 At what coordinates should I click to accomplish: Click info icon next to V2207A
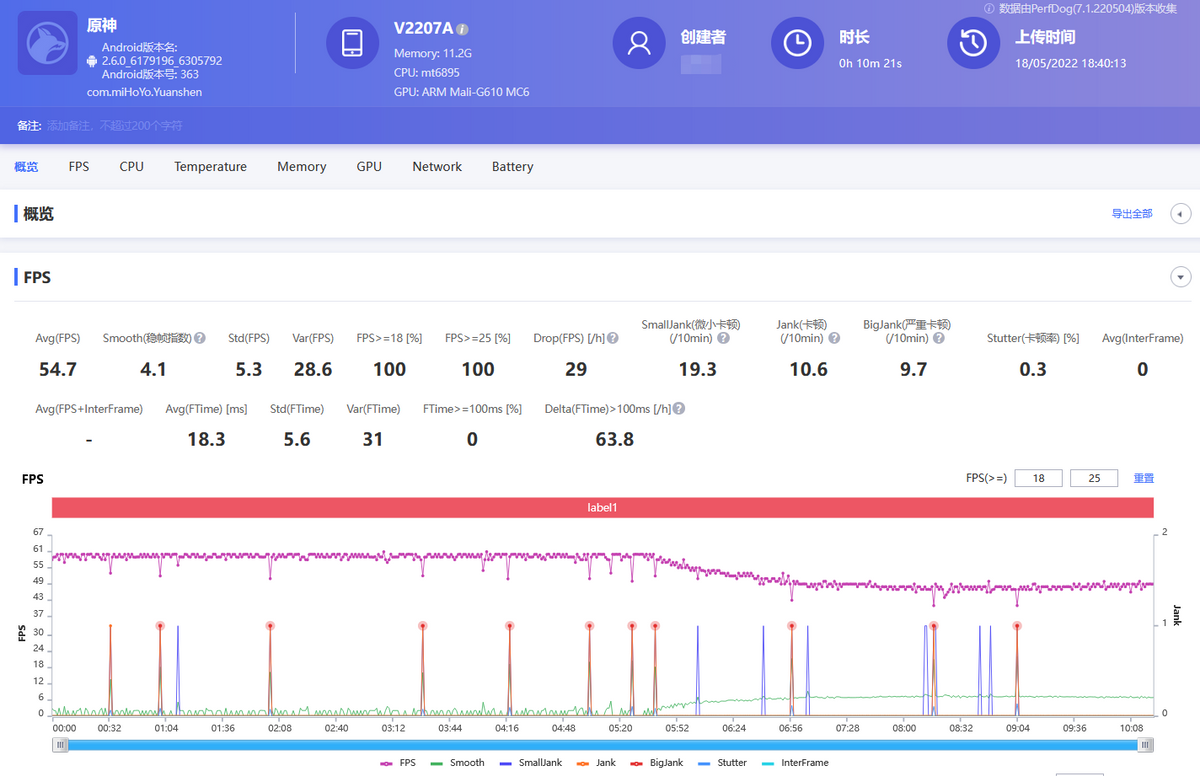(462, 29)
